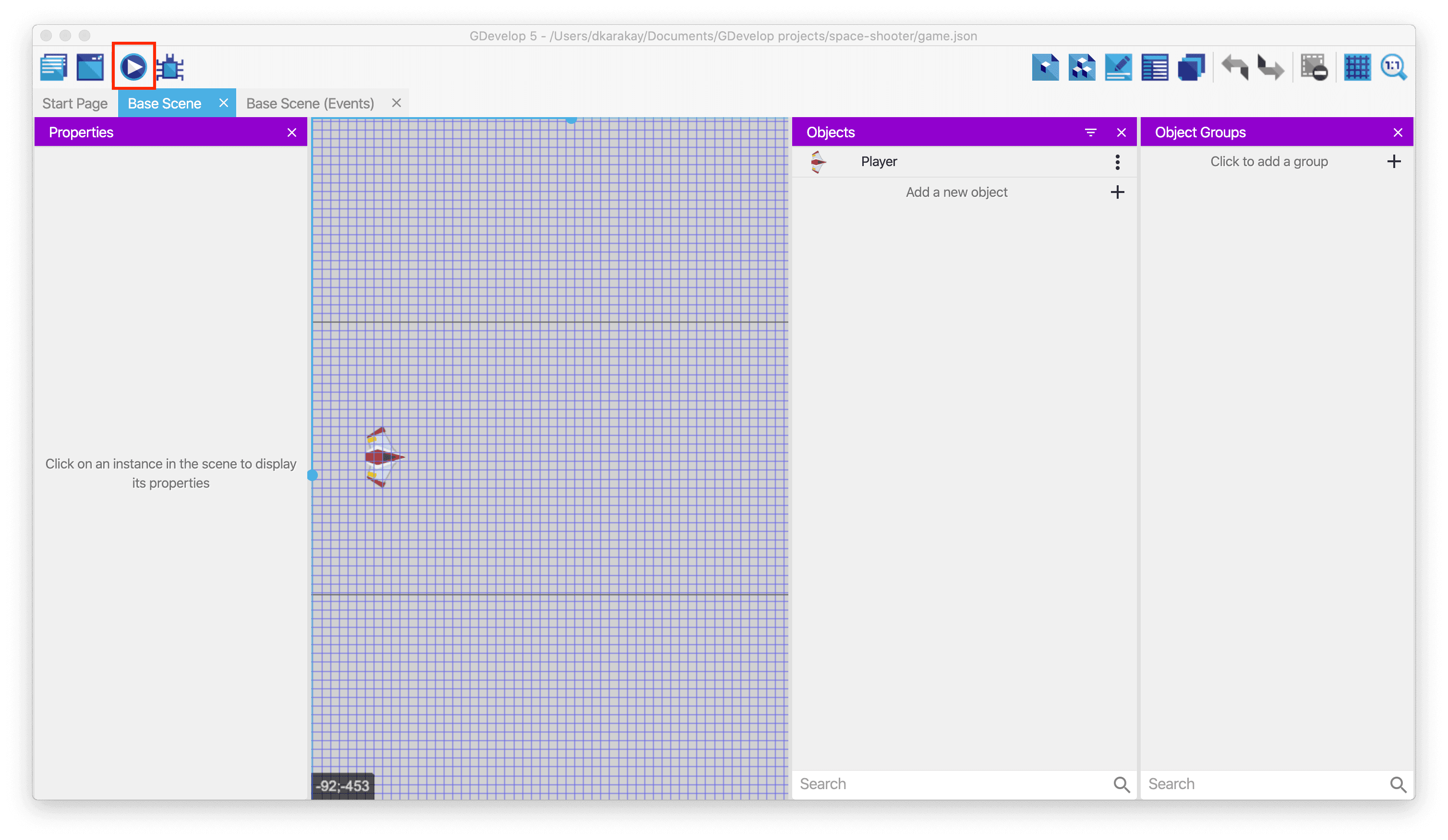Click the debugger bug icon
The width and height of the screenshot is (1448, 840).
point(170,68)
